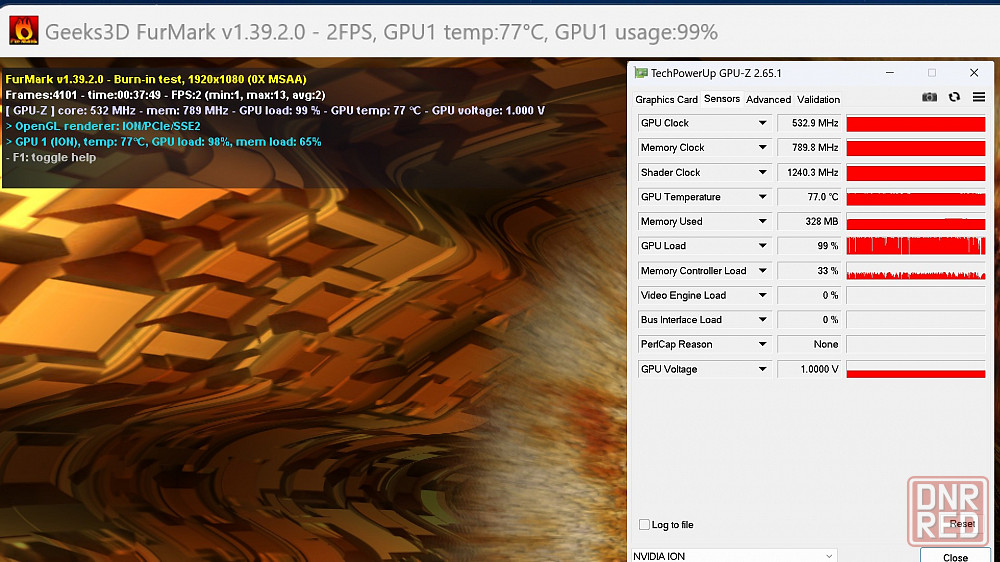Expand the GPU Clock sensor dropdown
Image resolution: width=1000 pixels, height=562 pixels.
click(762, 123)
